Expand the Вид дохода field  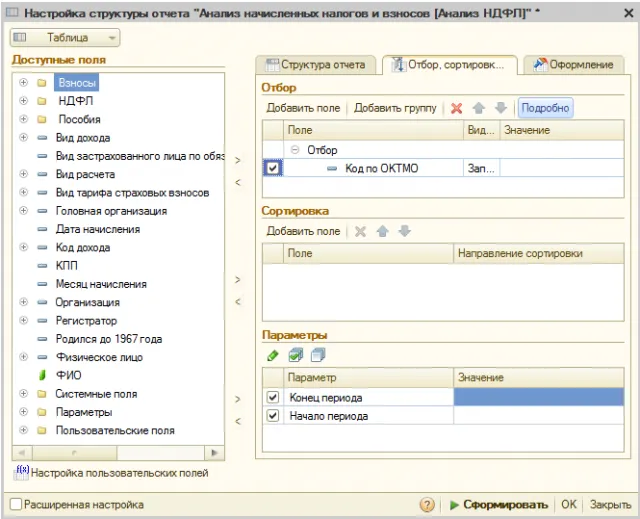point(24,137)
